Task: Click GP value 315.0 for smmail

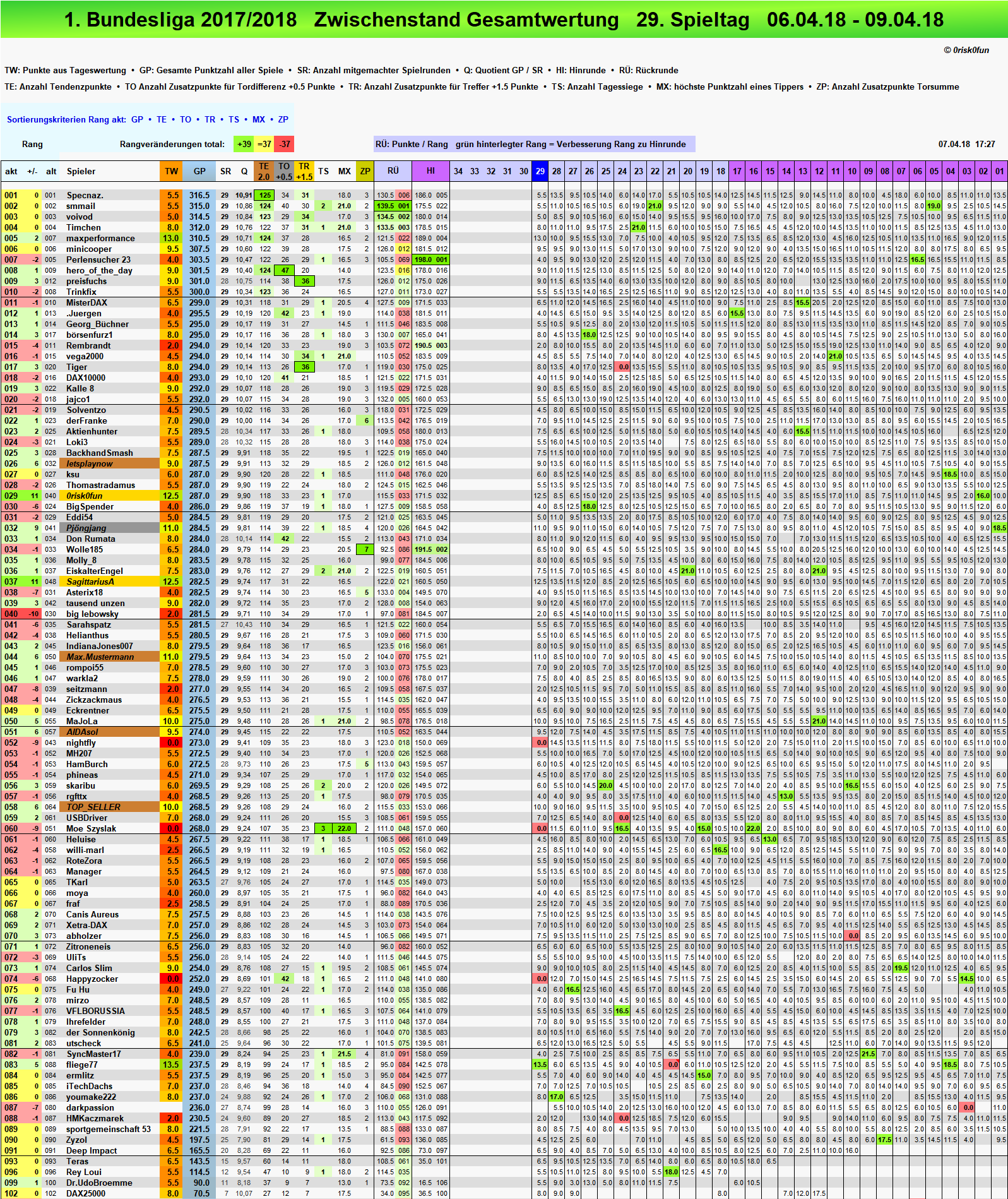Action: click(199, 206)
